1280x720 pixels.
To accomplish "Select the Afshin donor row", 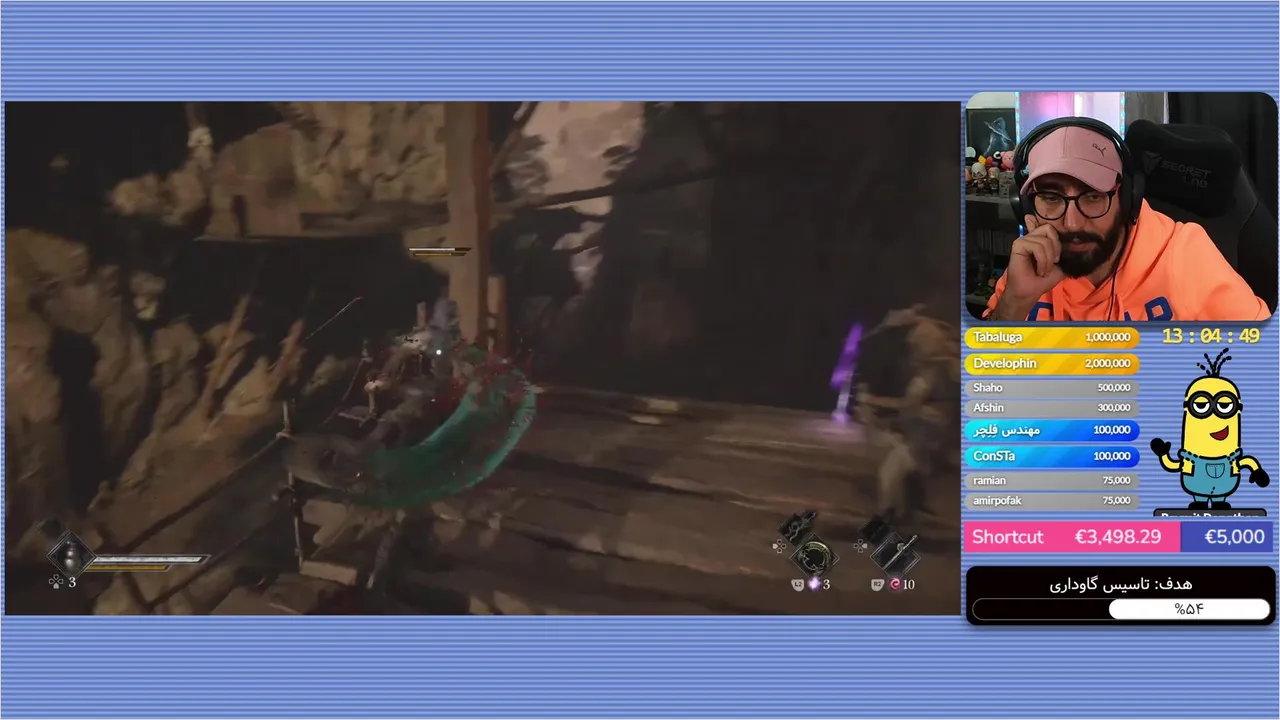I will 1051,407.
